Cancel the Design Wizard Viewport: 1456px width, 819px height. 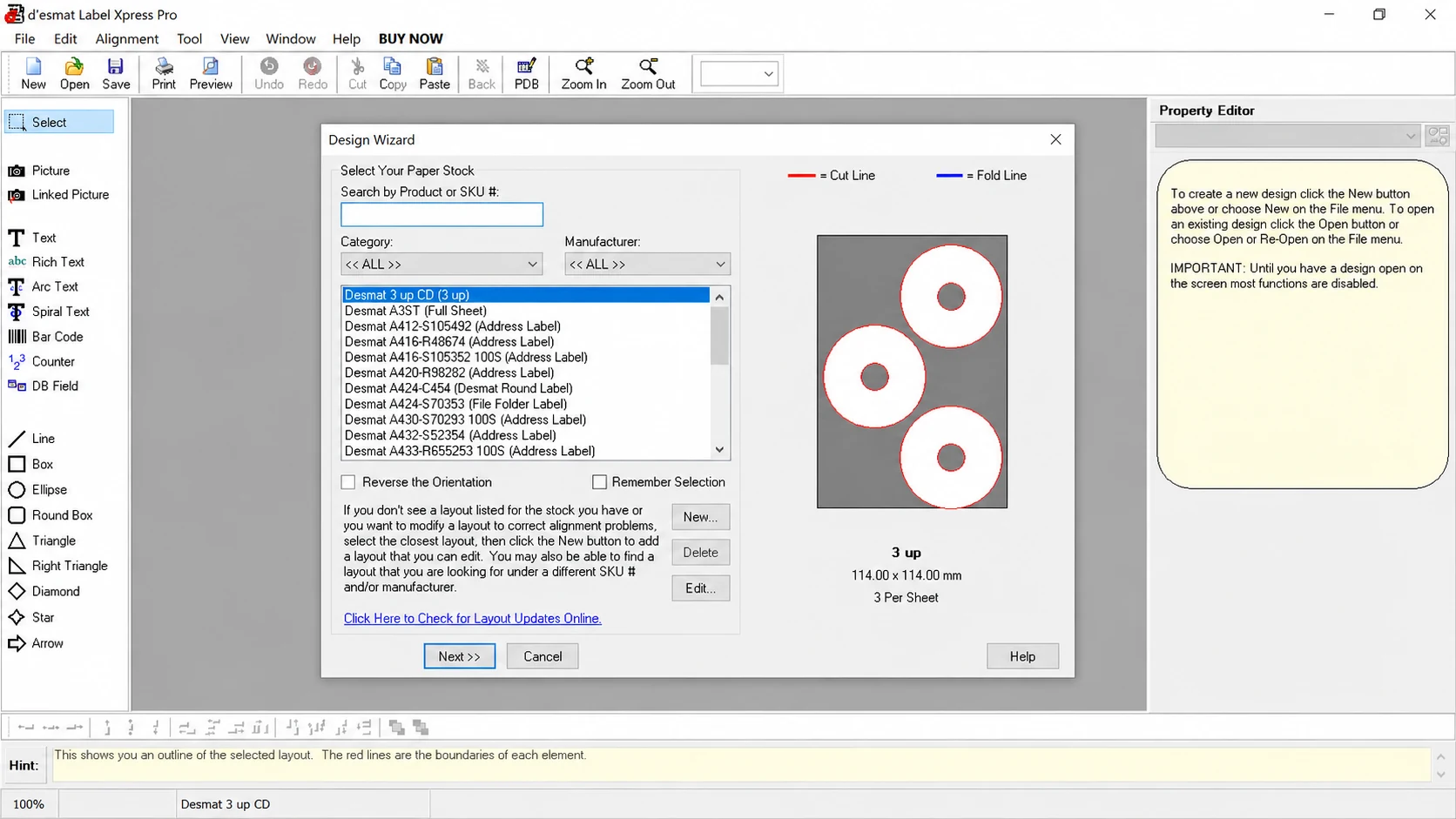coord(543,656)
